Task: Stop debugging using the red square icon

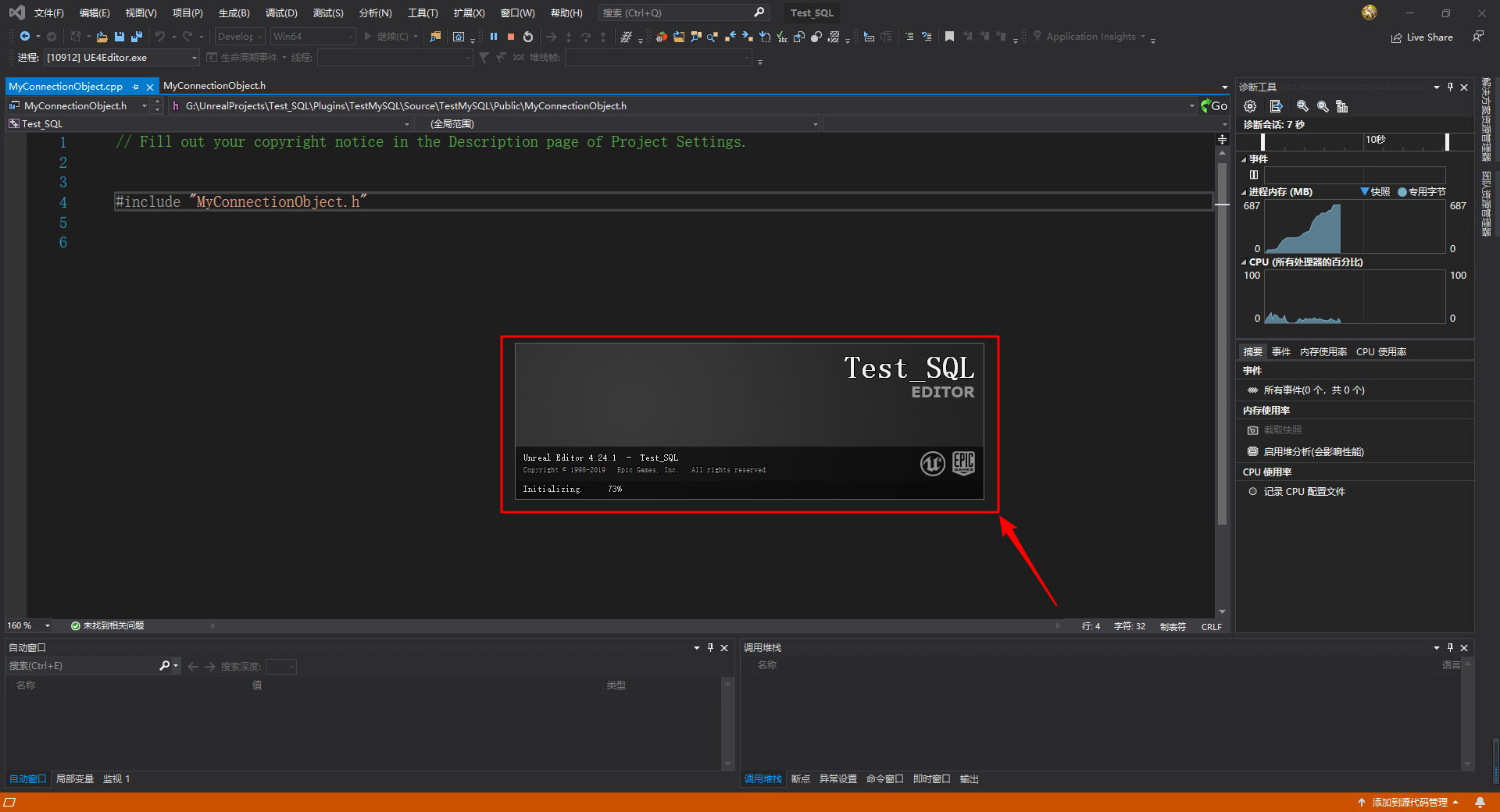Action: (511, 36)
